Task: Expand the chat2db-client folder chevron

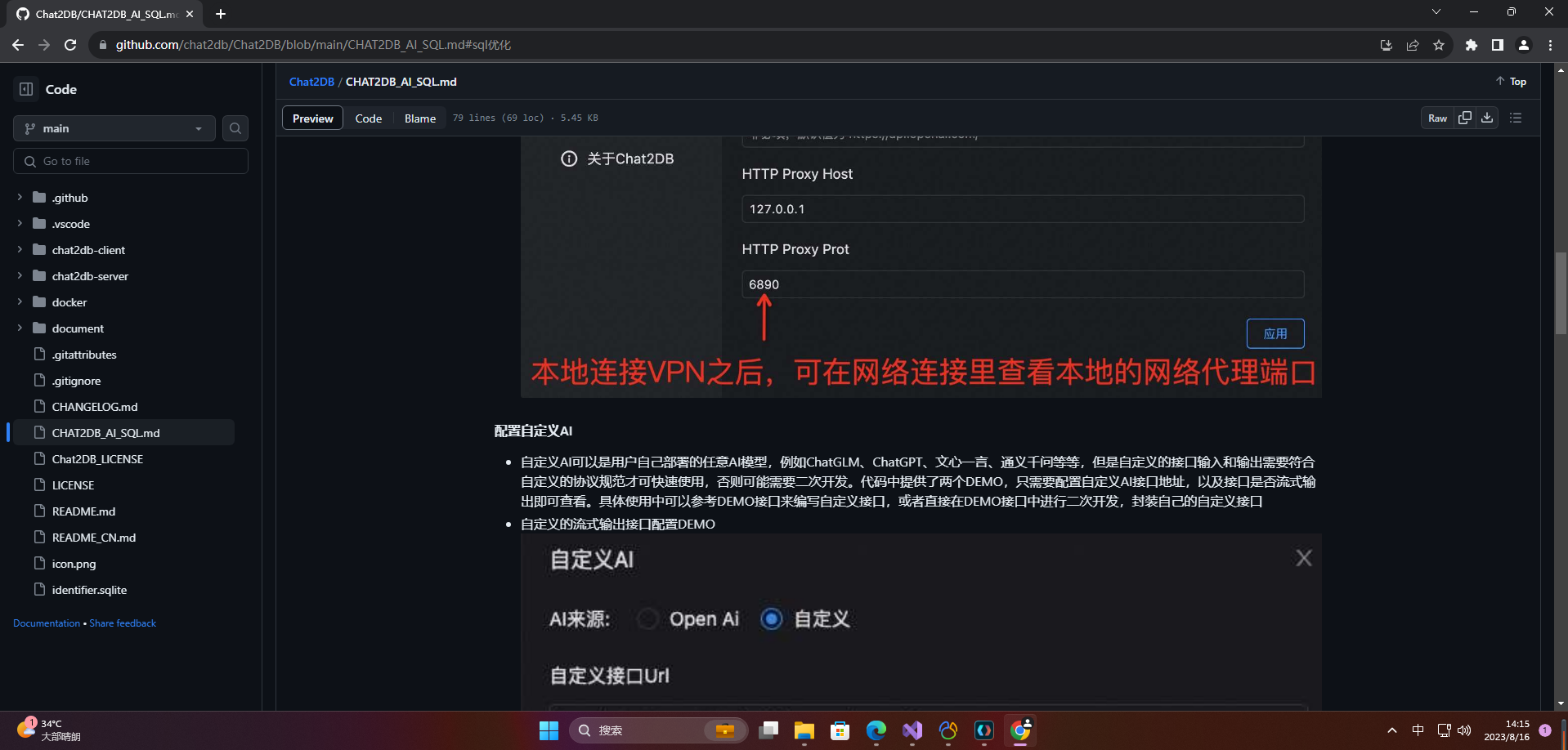Action: click(x=20, y=250)
